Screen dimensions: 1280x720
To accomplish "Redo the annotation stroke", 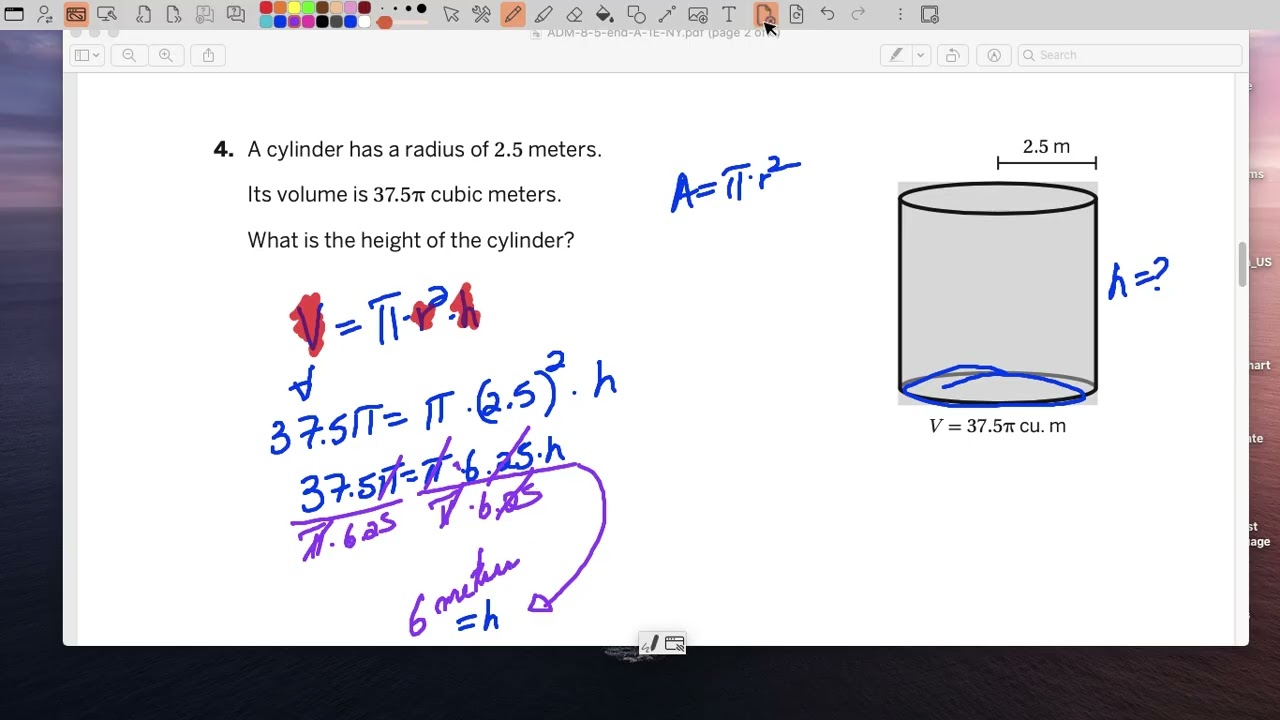I will [858, 14].
